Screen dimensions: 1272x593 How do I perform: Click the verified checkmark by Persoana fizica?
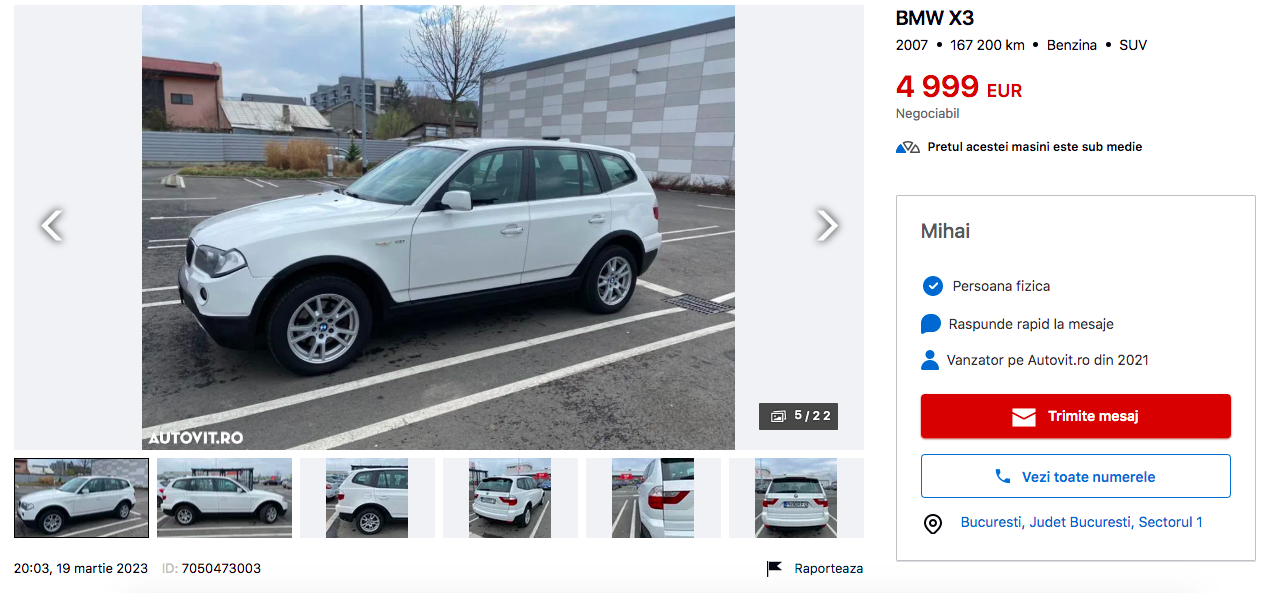(932, 286)
